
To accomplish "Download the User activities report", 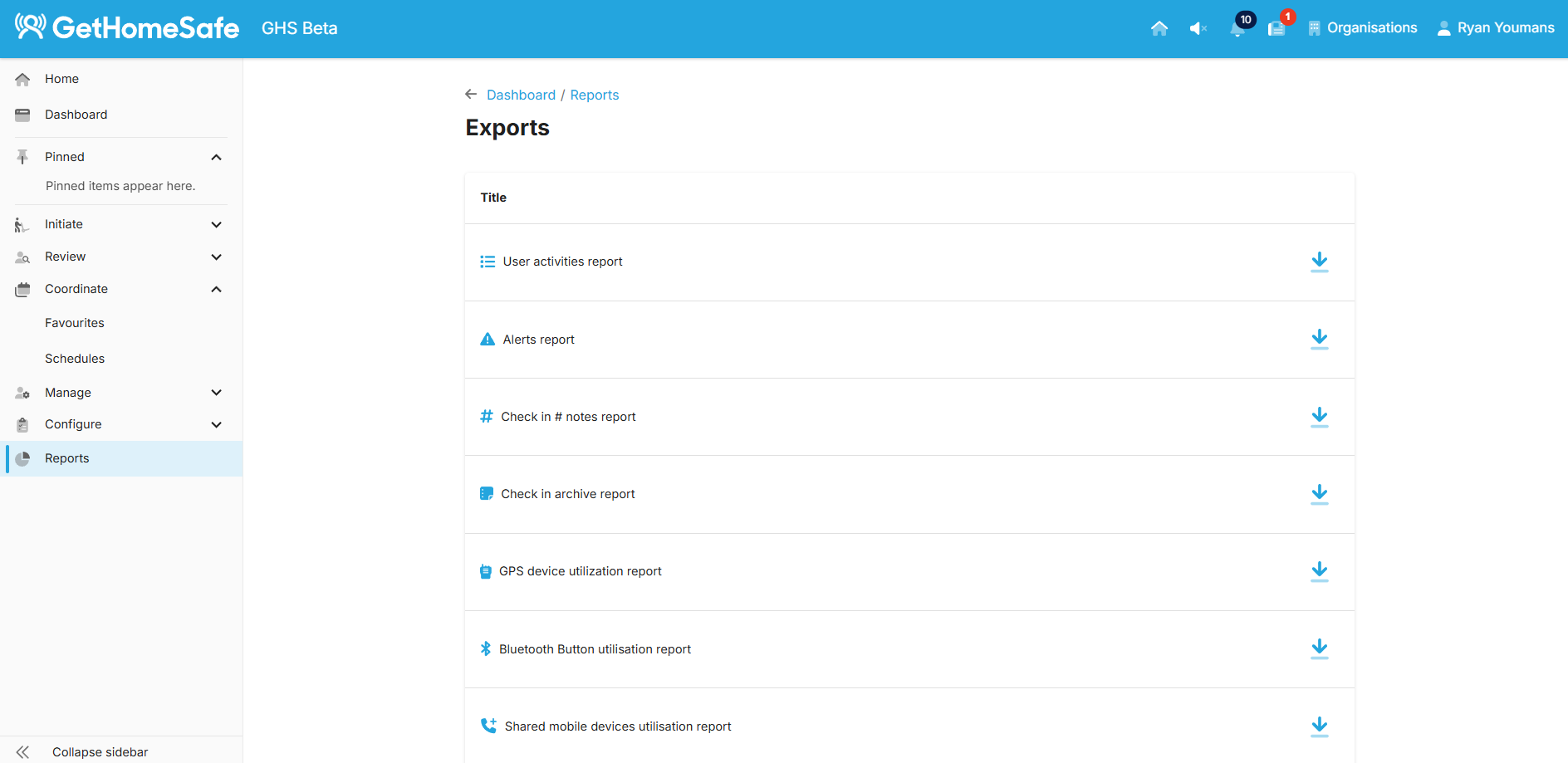I will (x=1320, y=262).
